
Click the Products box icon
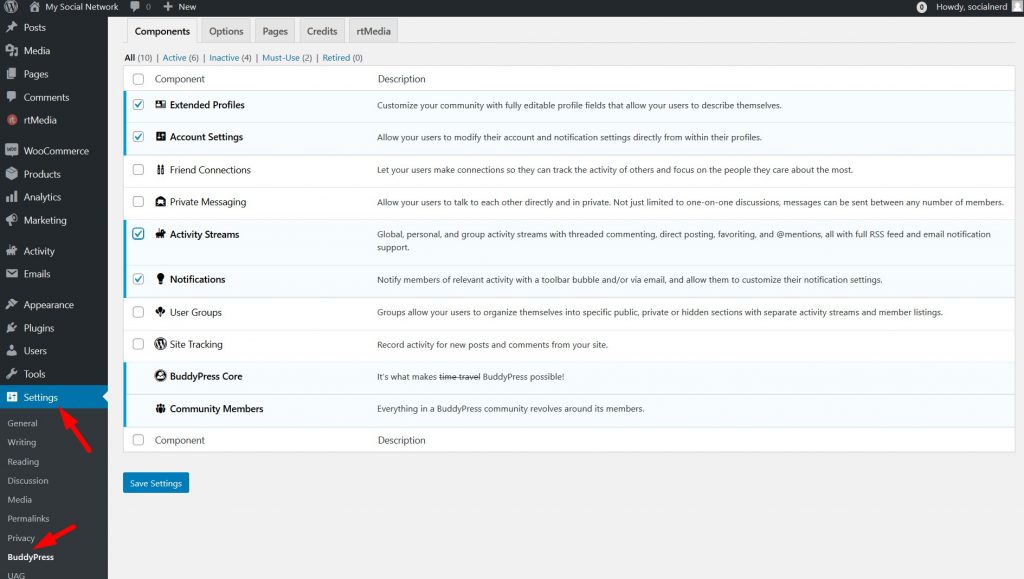click(x=12, y=174)
